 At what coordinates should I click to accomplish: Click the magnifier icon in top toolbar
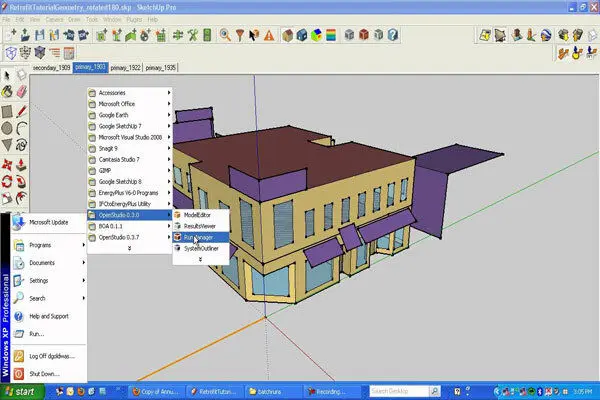pyautogui.click(x=225, y=34)
